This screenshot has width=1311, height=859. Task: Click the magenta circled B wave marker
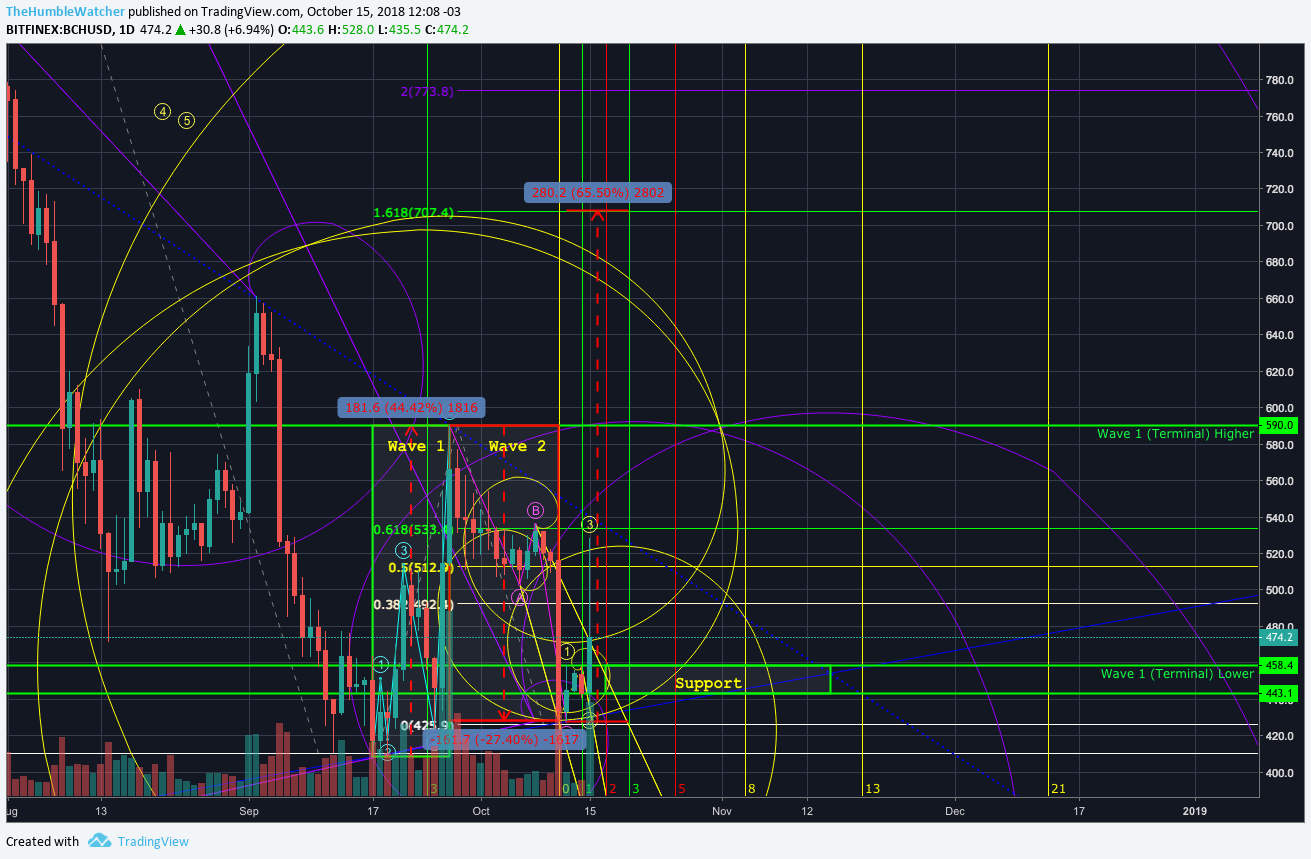[x=536, y=511]
